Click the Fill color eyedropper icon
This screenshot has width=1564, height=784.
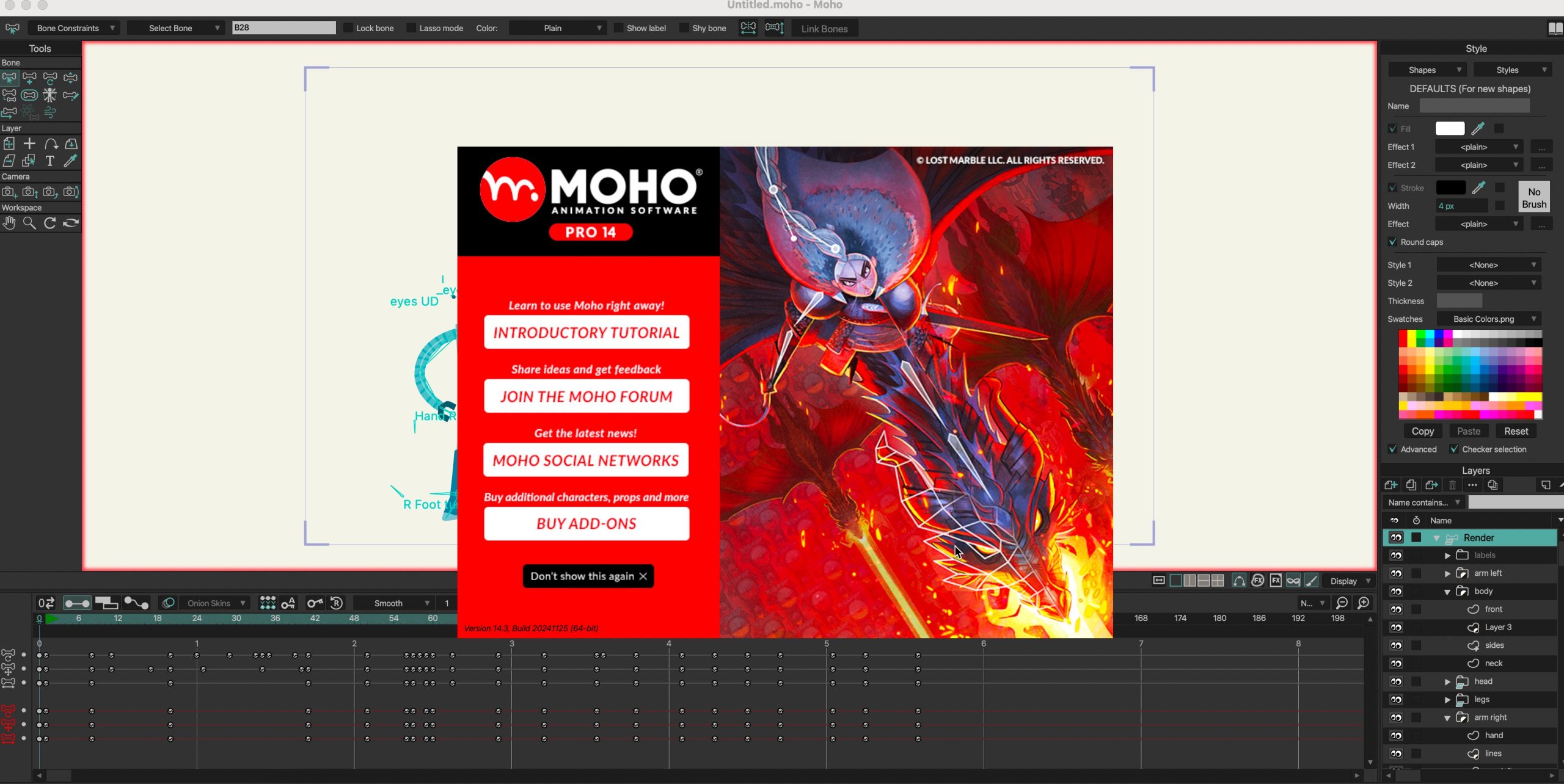1478,128
